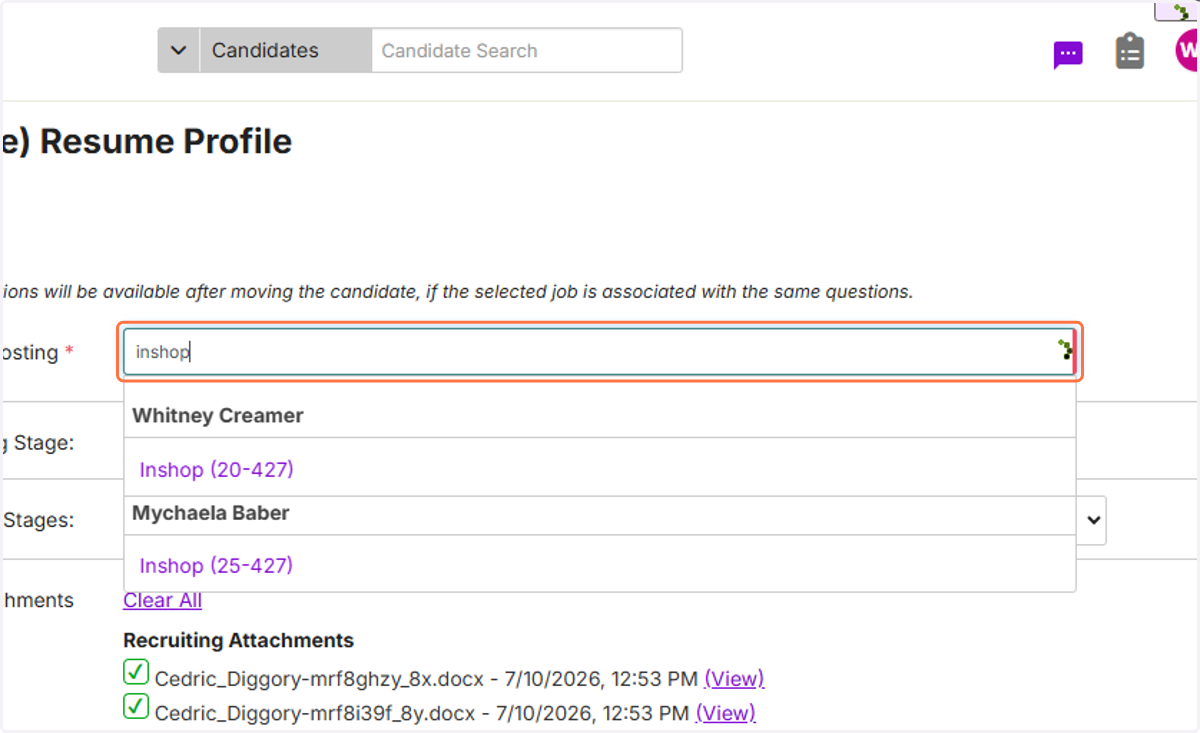View the Cedric_Diggory-mrf8i39f_8y.docx attachment
Viewport: 1200px width, 733px height.
coord(726,713)
